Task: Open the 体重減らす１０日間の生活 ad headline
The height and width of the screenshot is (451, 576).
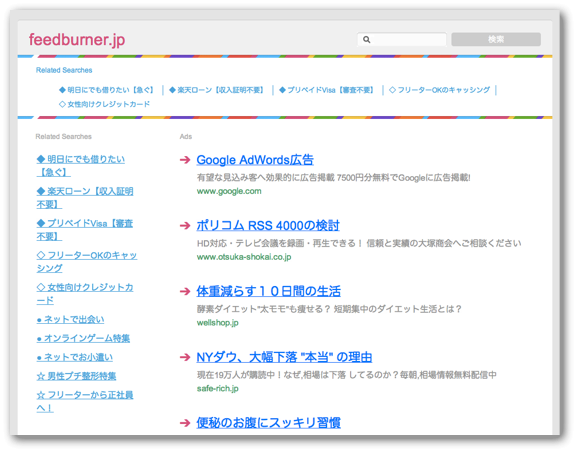Action: tap(268, 291)
